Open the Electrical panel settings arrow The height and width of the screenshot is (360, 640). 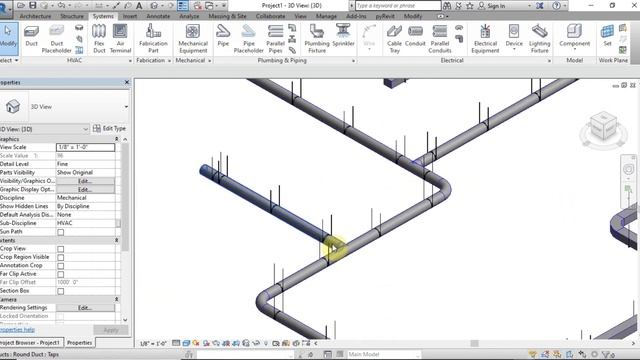click(x=549, y=60)
